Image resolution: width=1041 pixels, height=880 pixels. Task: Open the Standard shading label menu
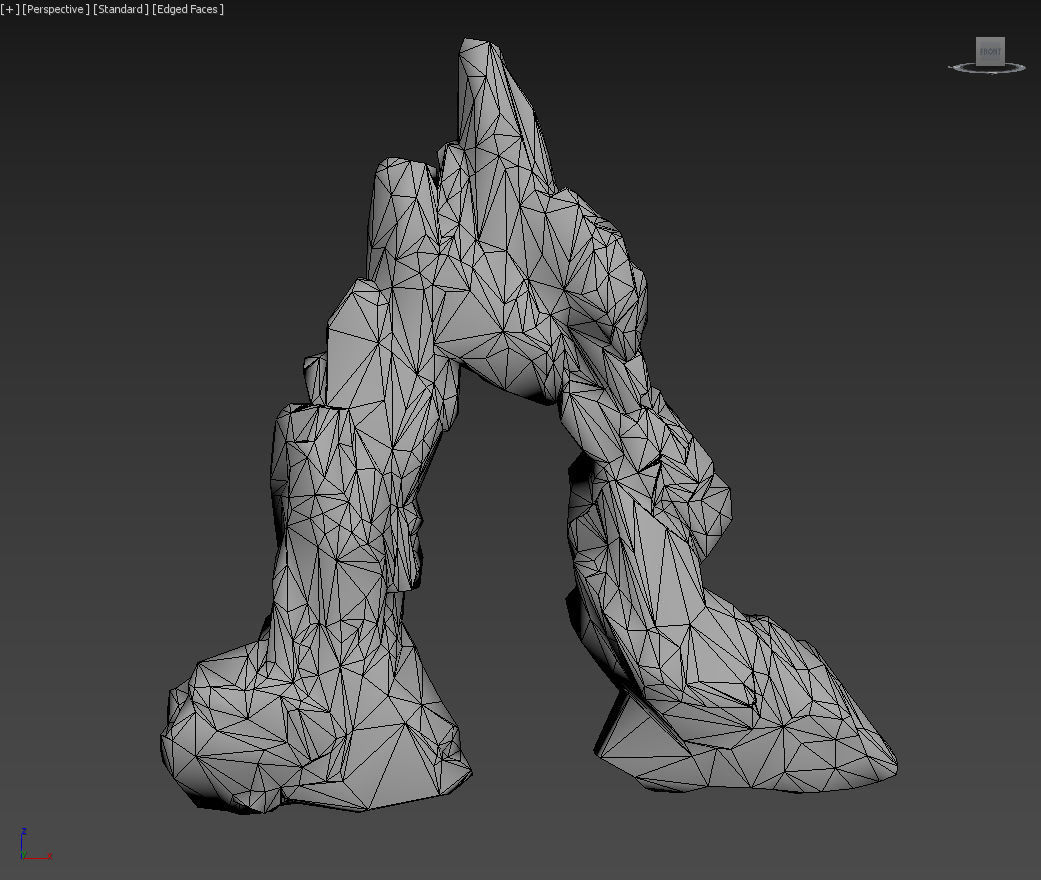click(121, 9)
